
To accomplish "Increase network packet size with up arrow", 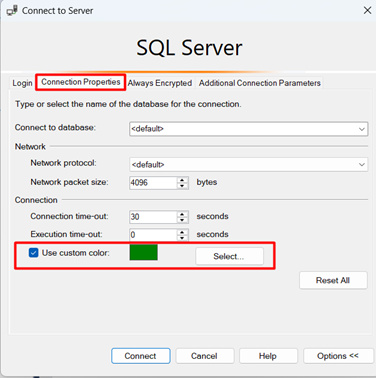I will click(182, 180).
